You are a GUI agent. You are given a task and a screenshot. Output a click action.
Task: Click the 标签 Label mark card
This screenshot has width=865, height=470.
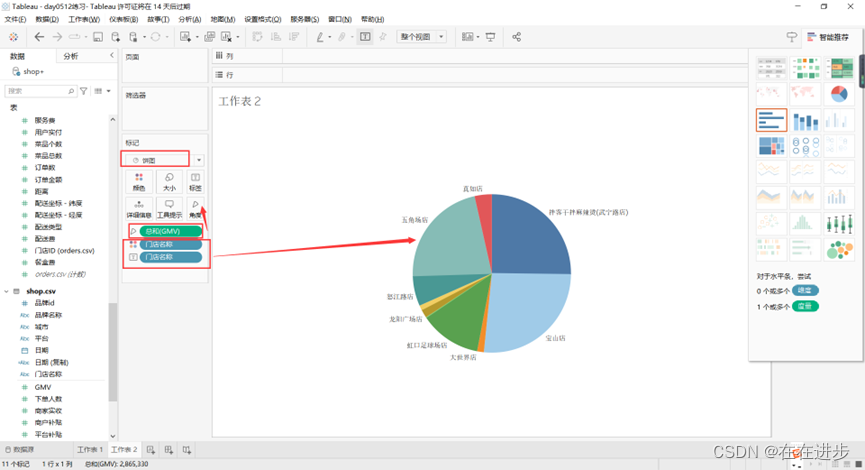click(195, 181)
